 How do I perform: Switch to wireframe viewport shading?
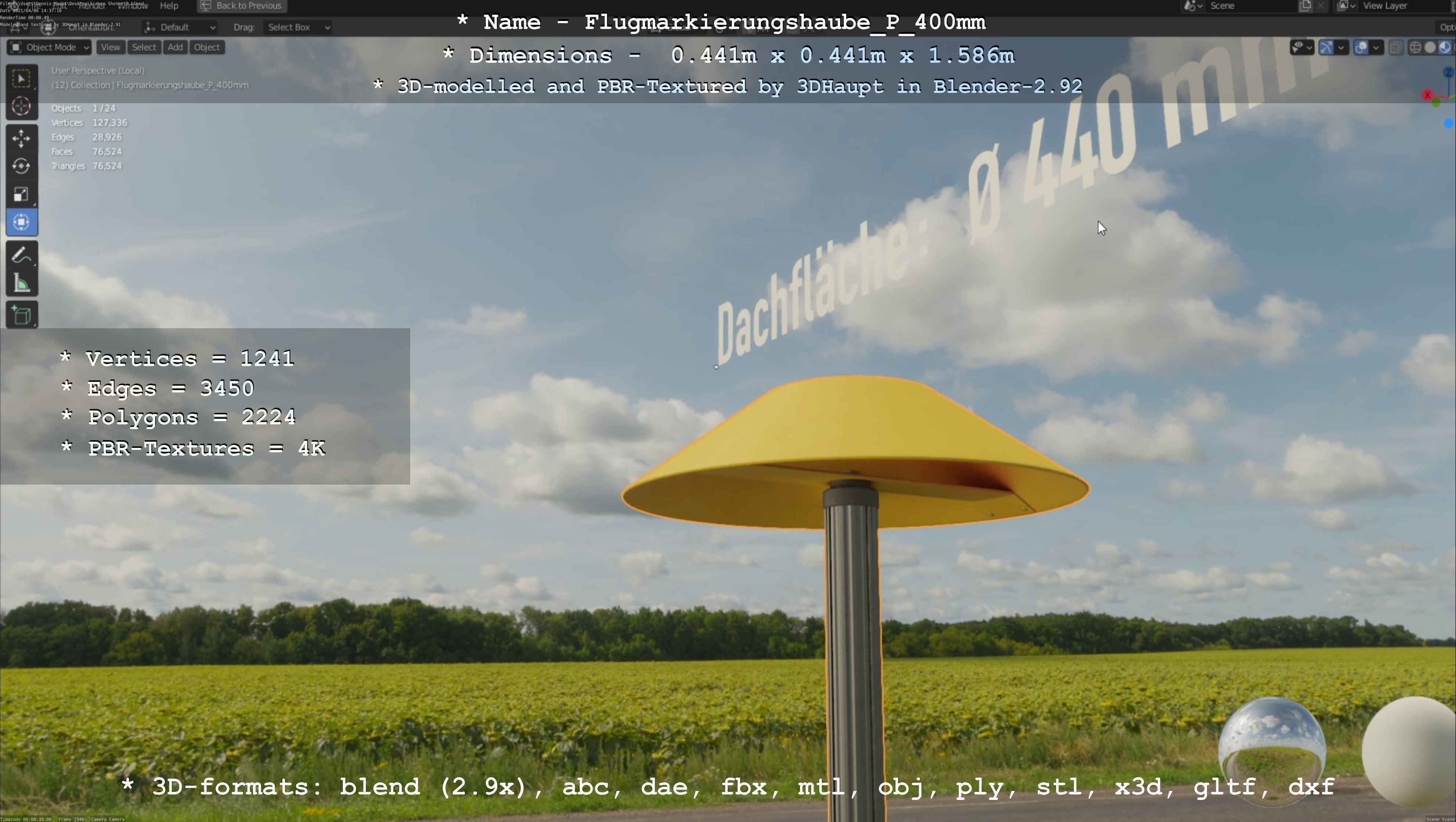(1415, 47)
